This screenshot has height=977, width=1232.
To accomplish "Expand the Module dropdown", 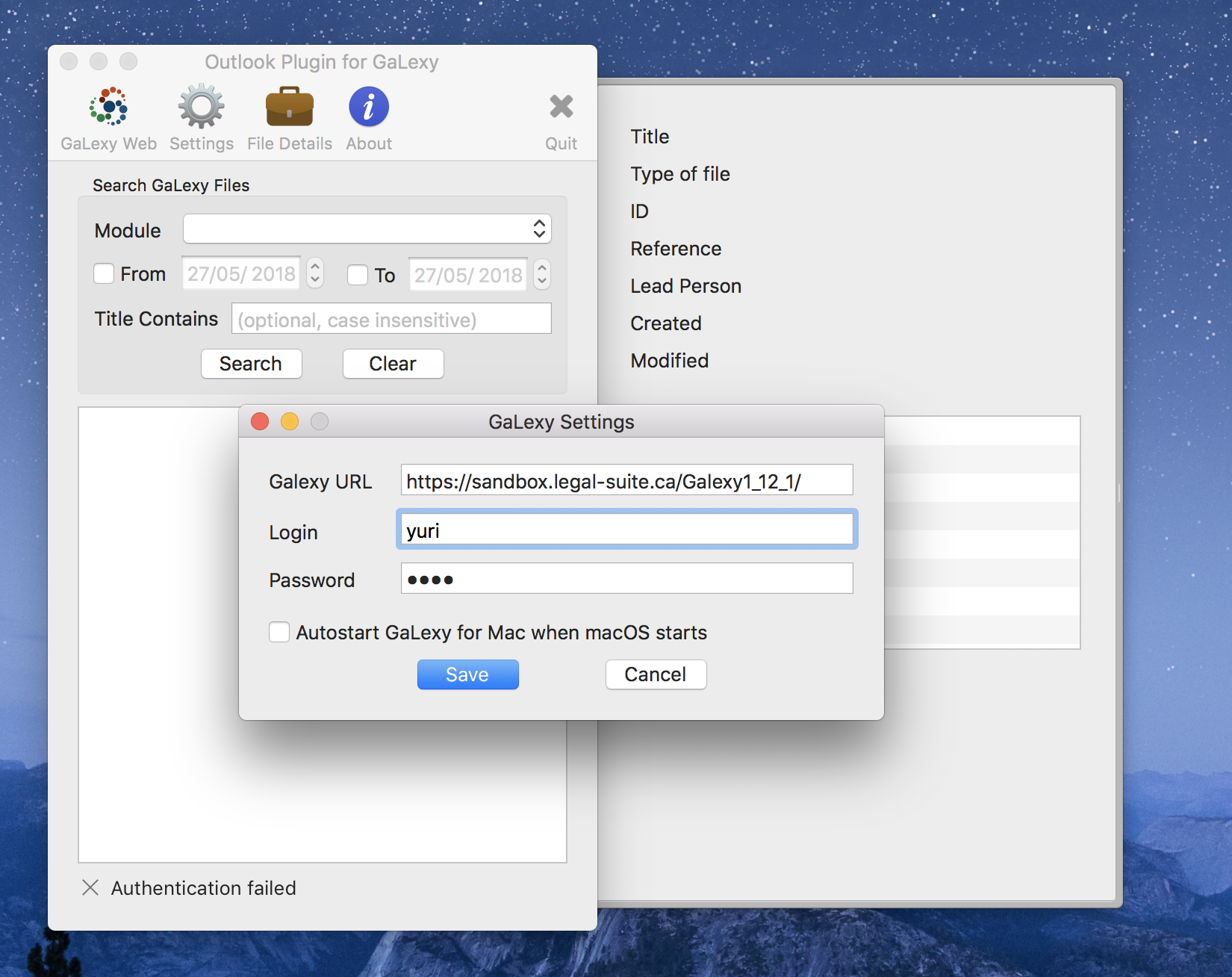I will click(x=367, y=229).
